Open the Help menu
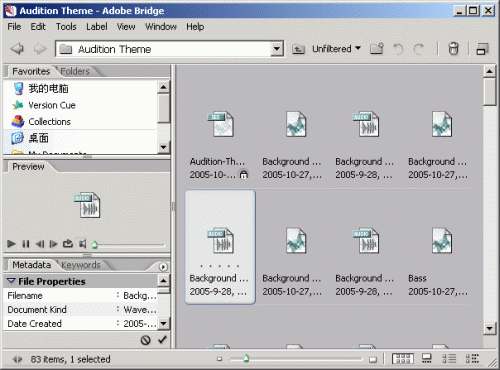The image size is (500, 370). coord(195,27)
